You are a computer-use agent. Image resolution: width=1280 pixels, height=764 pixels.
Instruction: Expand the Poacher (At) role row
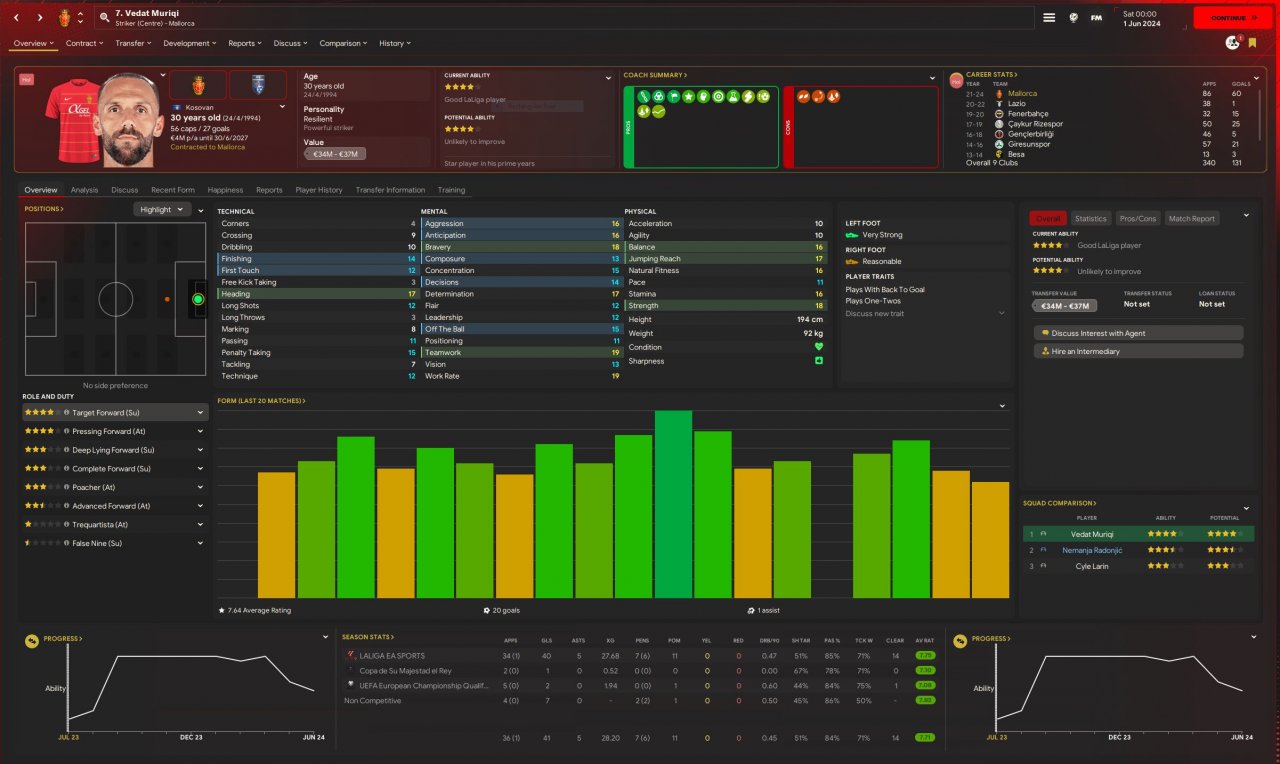point(115,487)
